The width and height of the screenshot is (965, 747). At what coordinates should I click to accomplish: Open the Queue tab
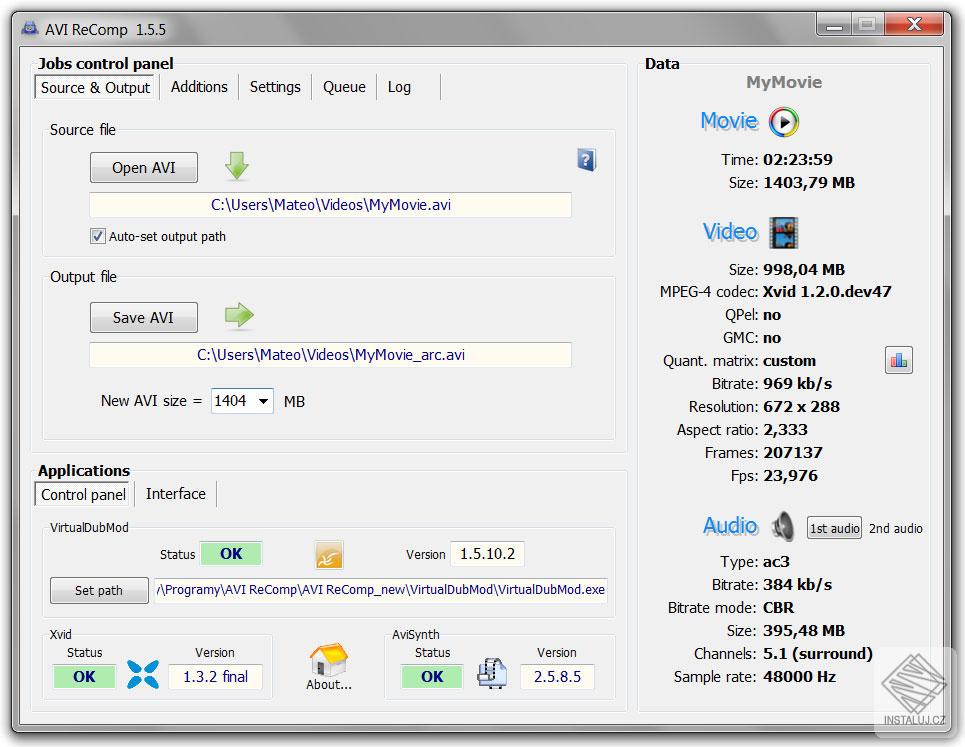[344, 87]
